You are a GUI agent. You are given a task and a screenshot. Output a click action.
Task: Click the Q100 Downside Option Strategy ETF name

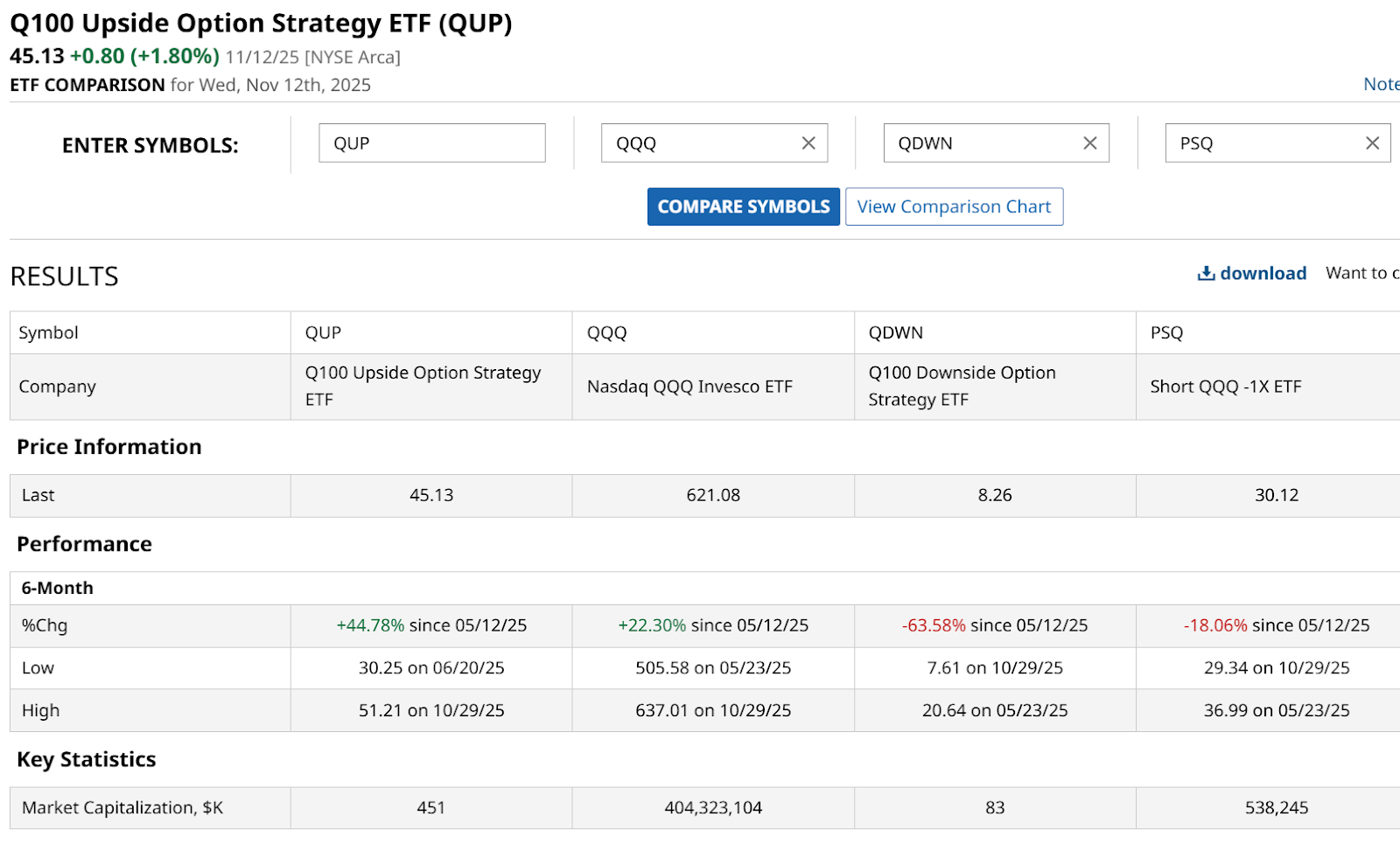tap(962, 387)
